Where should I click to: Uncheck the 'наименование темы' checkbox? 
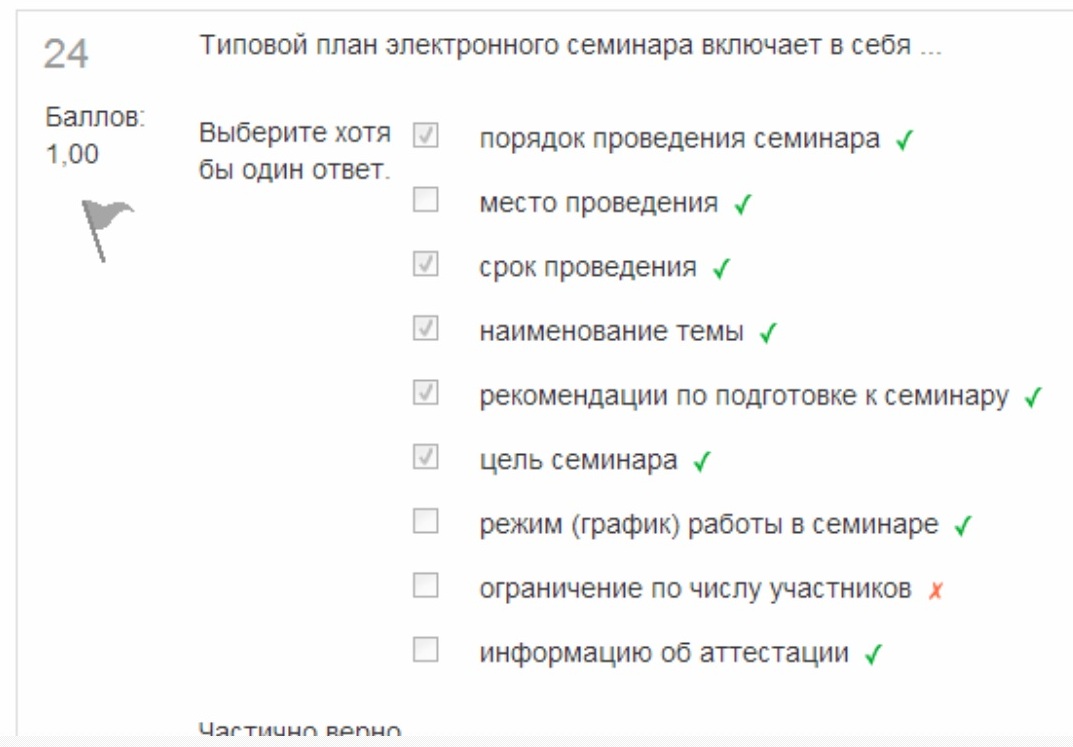tap(426, 328)
